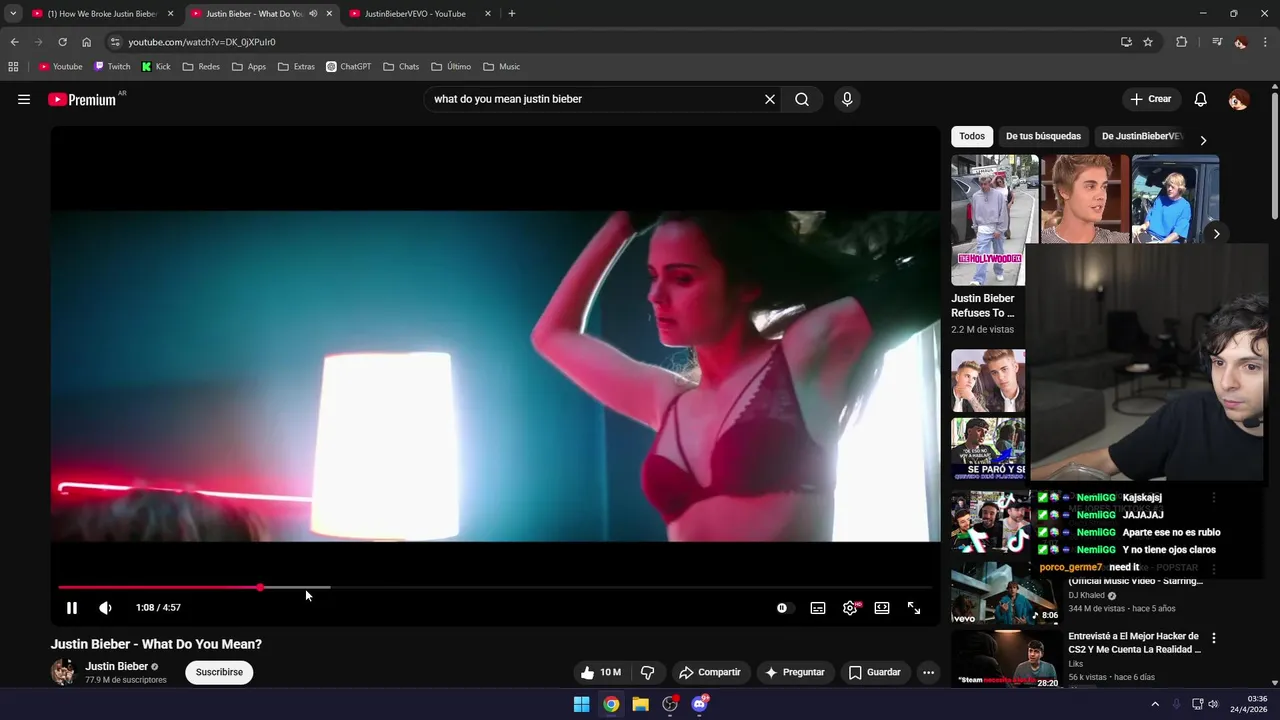Open the Chrome extensions puzzle icon
Image resolution: width=1280 pixels, height=720 pixels.
pos(1182,42)
